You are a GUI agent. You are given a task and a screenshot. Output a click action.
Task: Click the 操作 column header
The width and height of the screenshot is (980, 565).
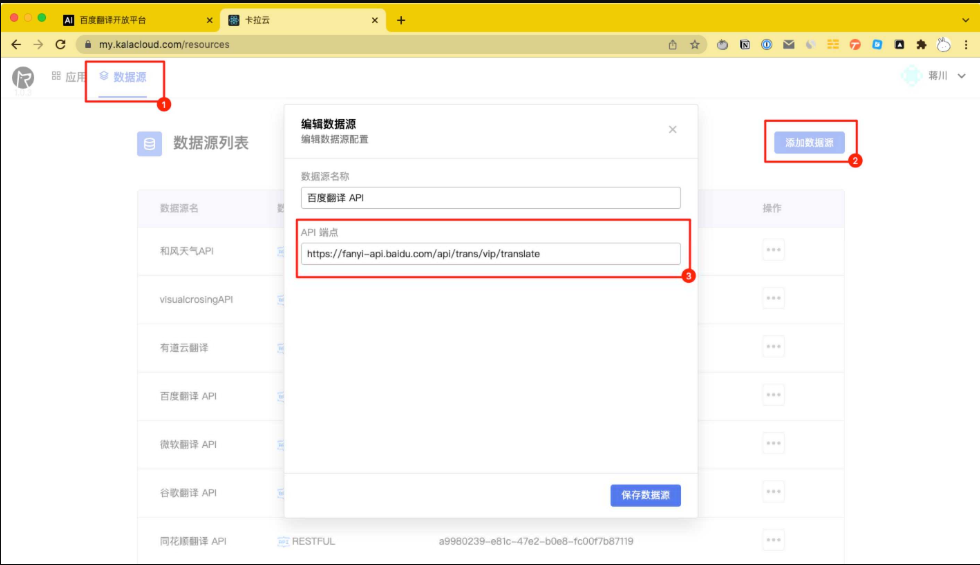click(772, 208)
